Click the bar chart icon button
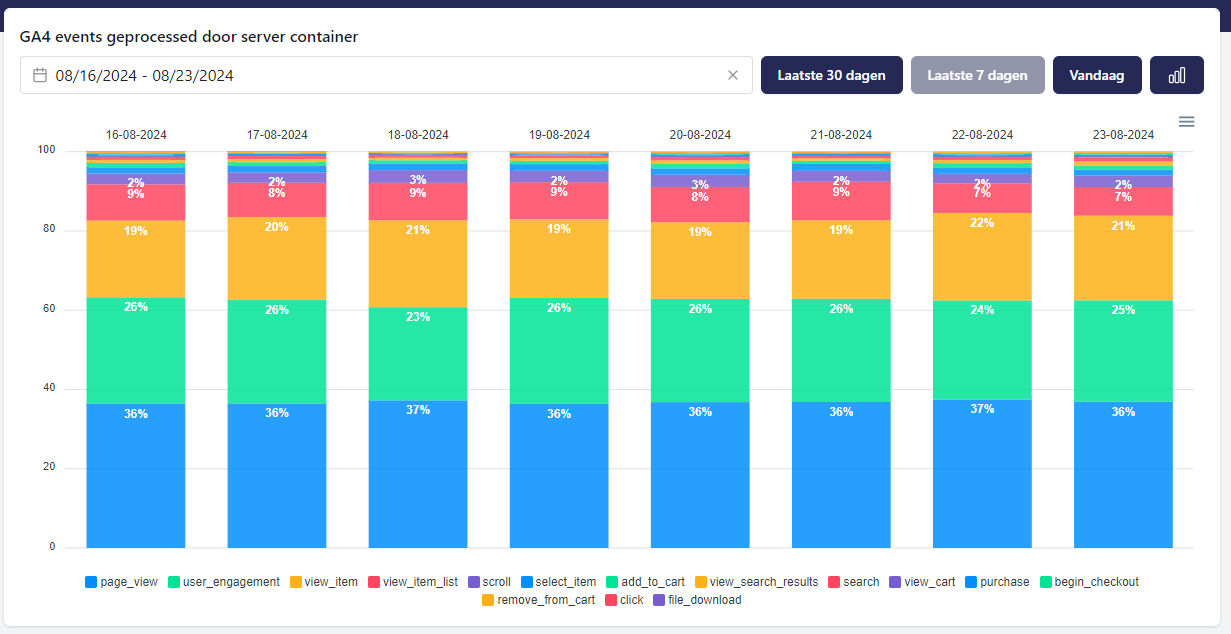Screen dimensions: 1231x634 pyautogui.click(x=1176, y=75)
